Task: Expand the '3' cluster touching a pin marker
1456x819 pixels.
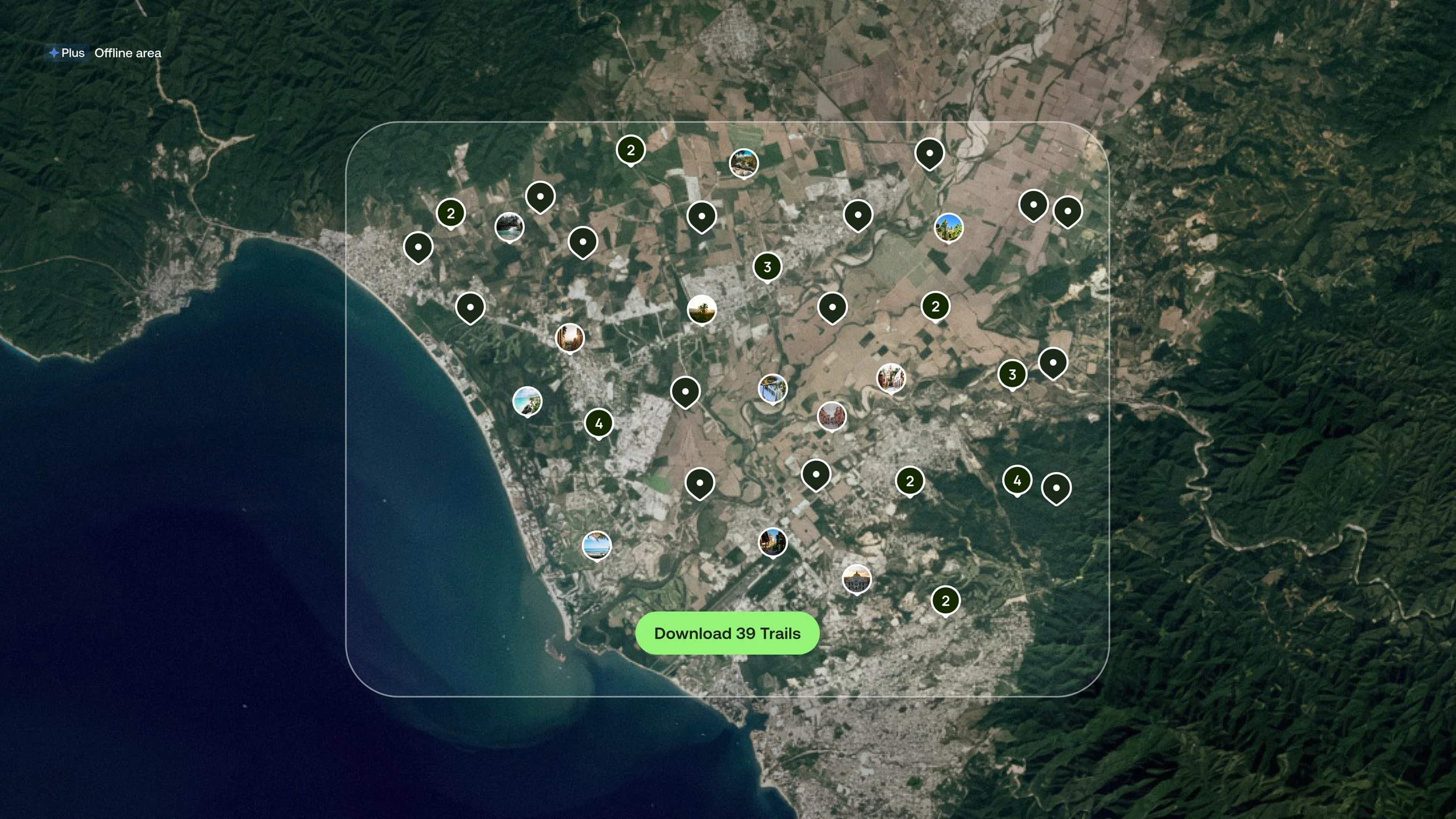Action: click(x=1012, y=375)
